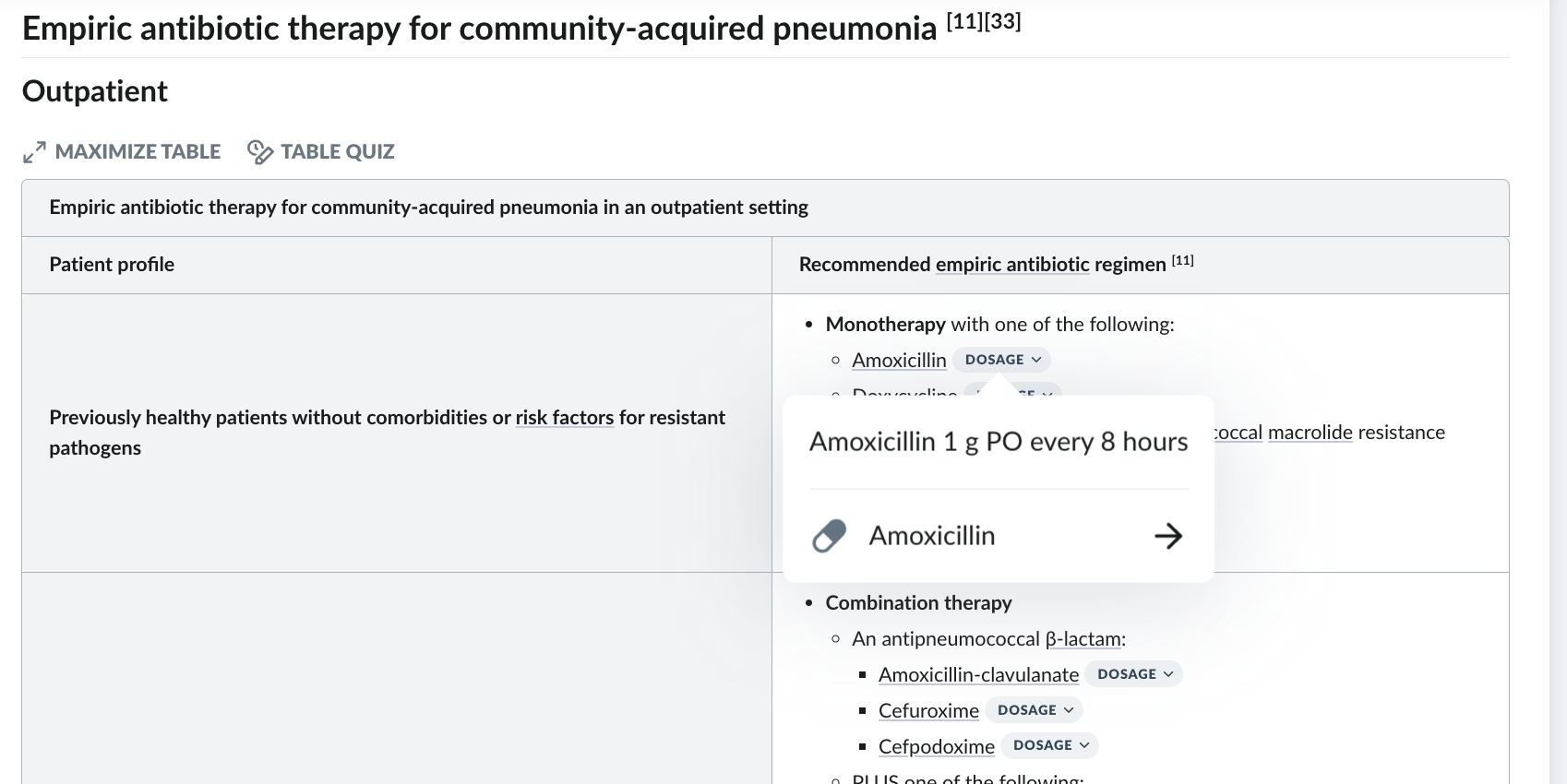Expand the Cefpodoxime dosage dropdown
Screen dimensions: 1567x784
click(x=1050, y=745)
